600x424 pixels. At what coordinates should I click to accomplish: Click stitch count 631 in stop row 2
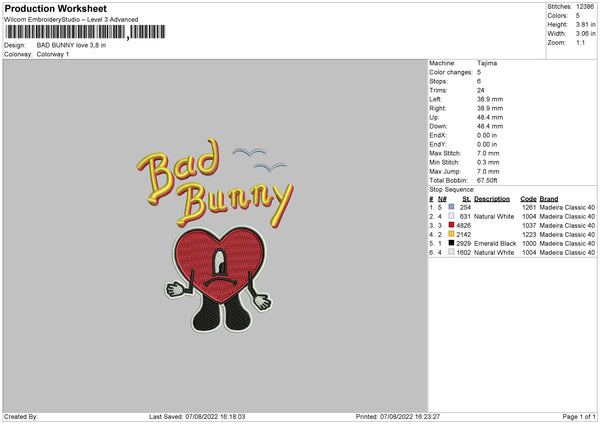pos(465,217)
